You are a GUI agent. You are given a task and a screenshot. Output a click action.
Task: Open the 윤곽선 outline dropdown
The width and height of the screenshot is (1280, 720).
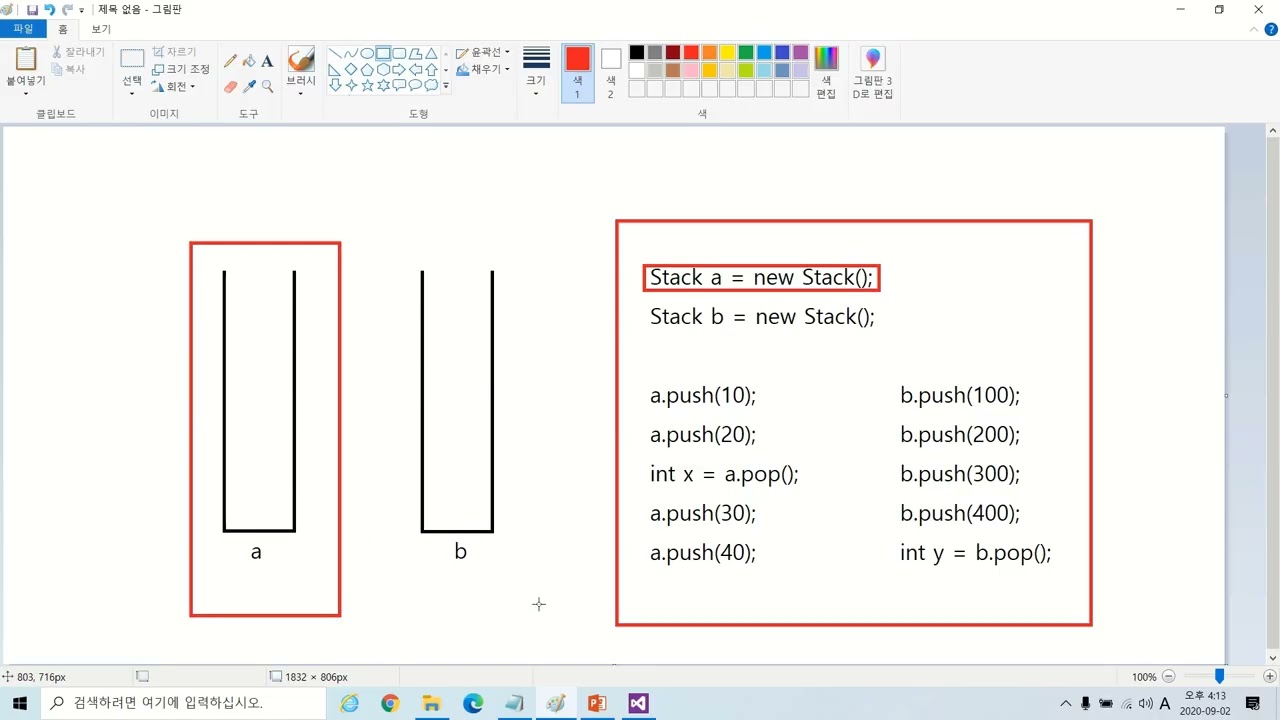coord(483,52)
